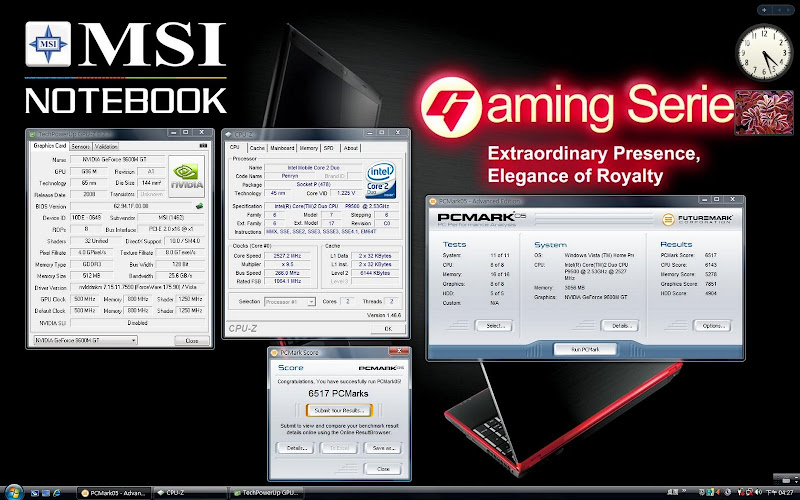Open the SPD tab in CPU-Z

[329, 148]
